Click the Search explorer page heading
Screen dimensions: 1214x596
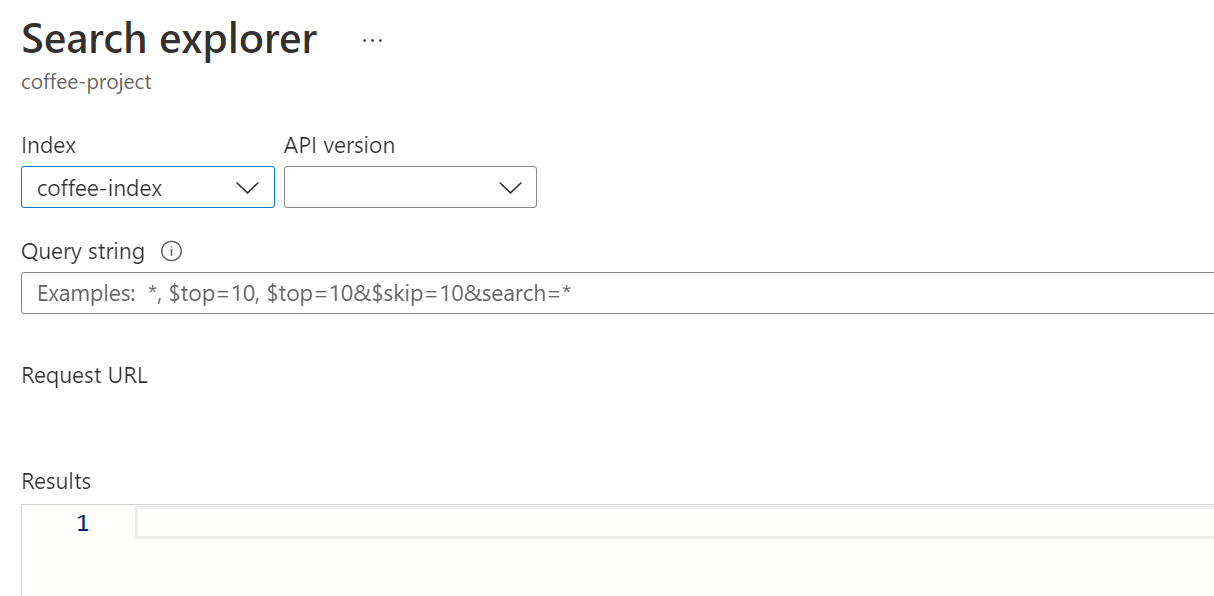(x=169, y=40)
